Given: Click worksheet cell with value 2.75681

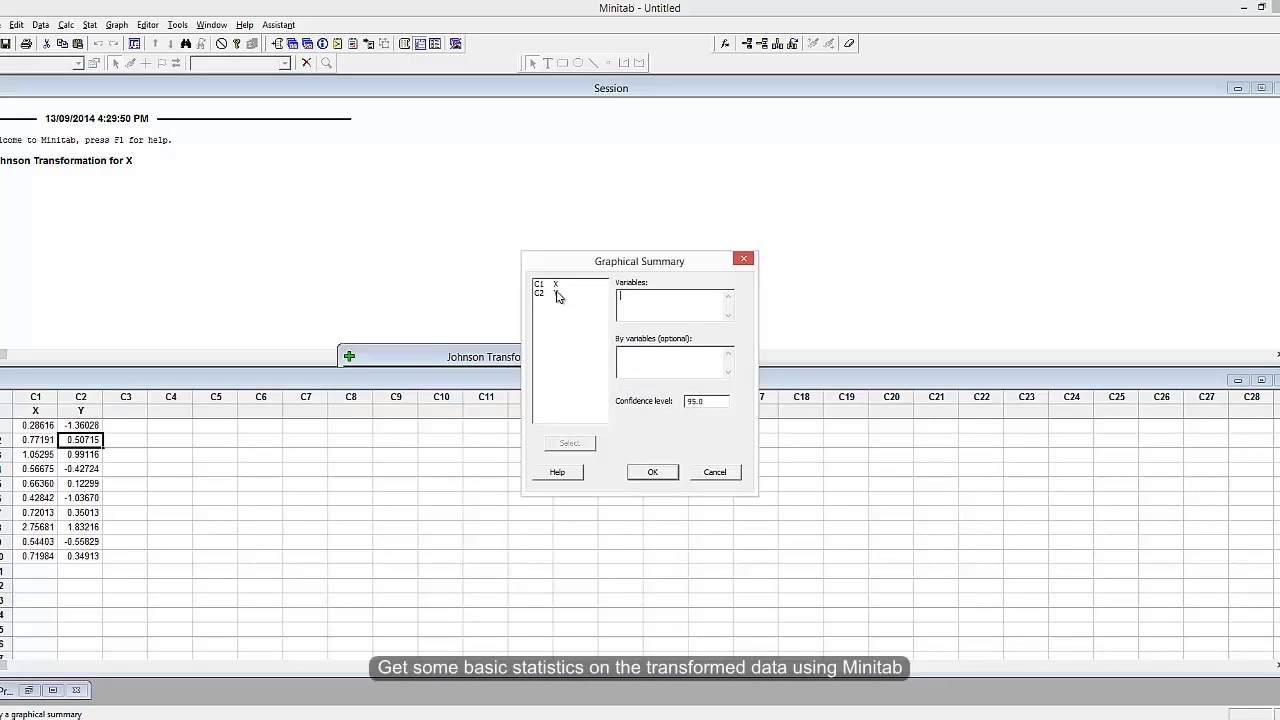Looking at the screenshot, I should 35,527.
